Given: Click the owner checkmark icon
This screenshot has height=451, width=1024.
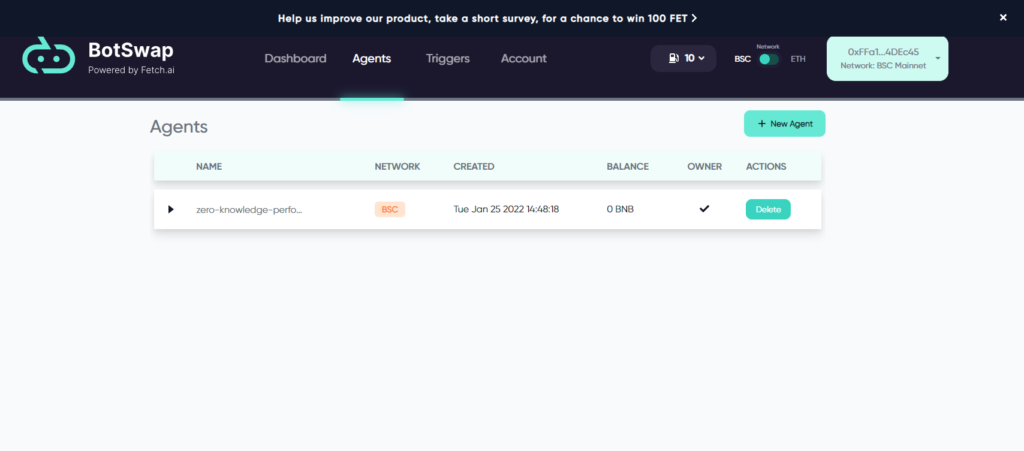Looking at the screenshot, I should [704, 209].
